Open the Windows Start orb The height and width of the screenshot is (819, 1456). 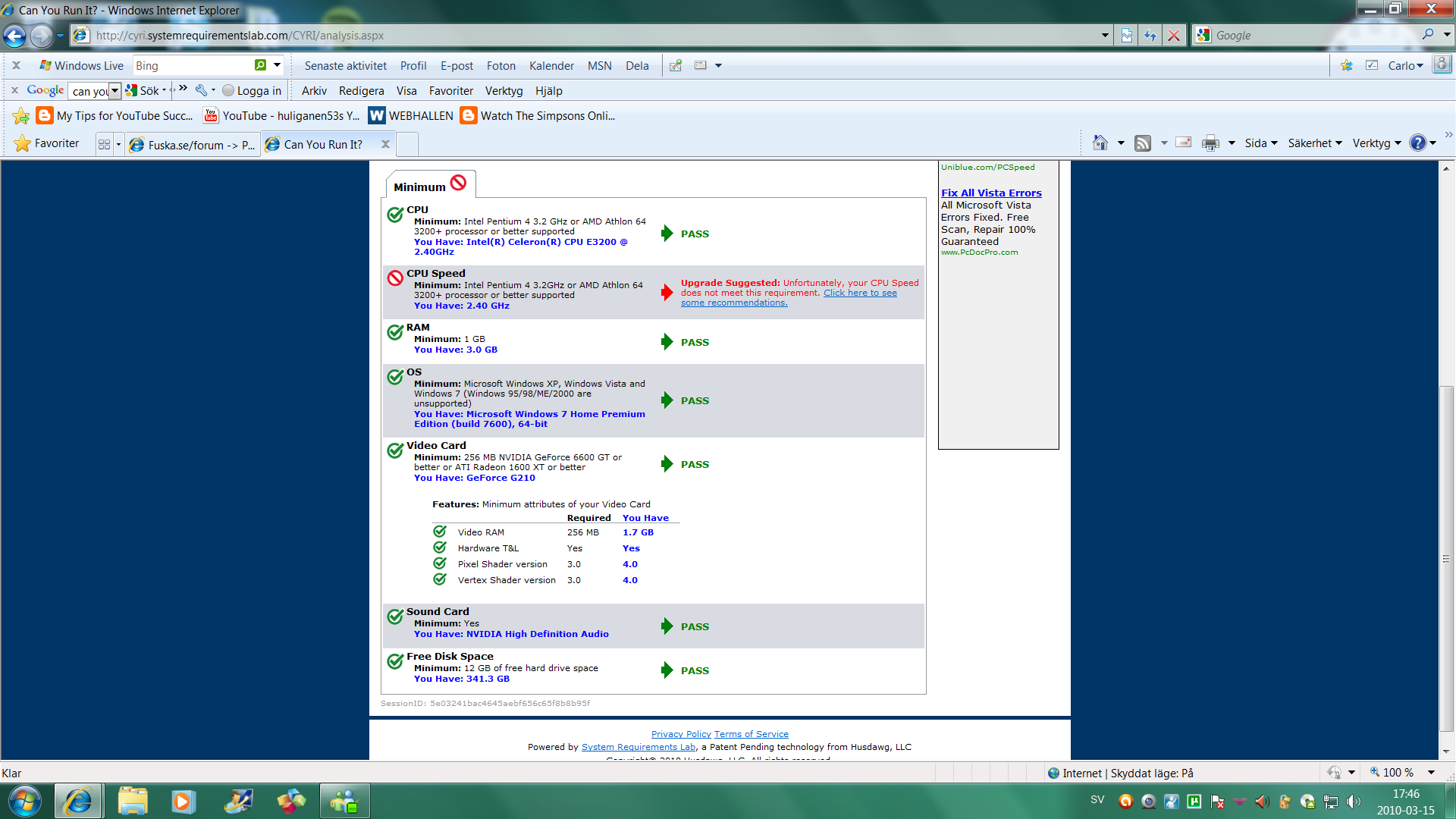[x=24, y=801]
